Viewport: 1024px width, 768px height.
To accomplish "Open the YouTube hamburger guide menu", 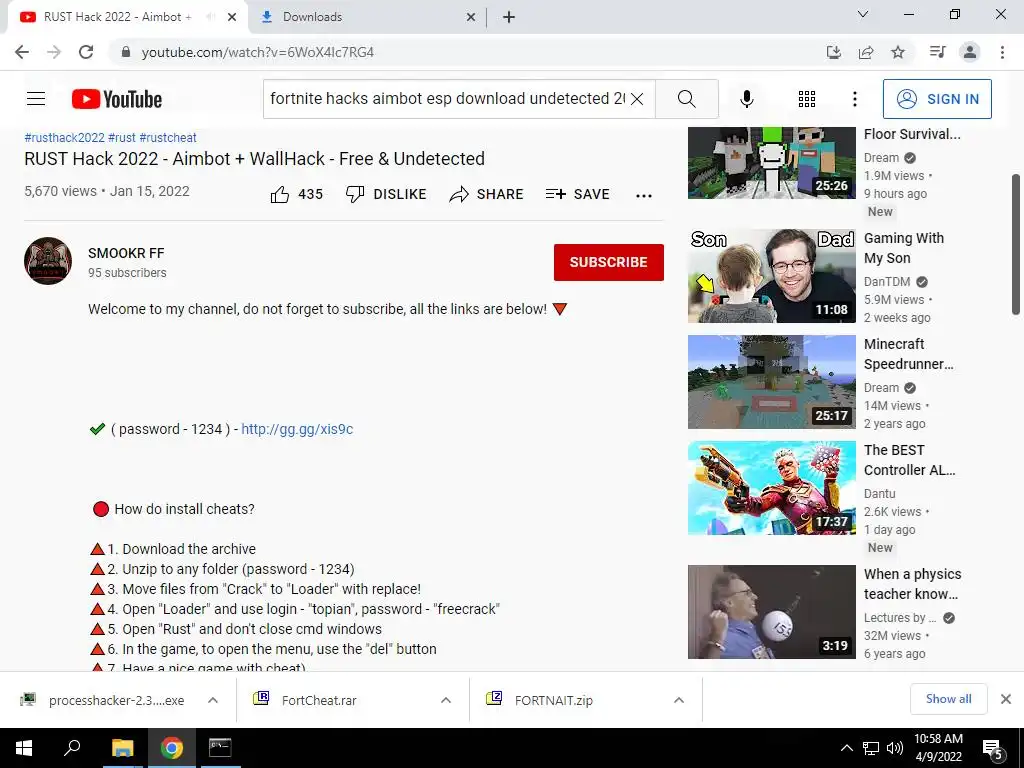I will click(36, 99).
